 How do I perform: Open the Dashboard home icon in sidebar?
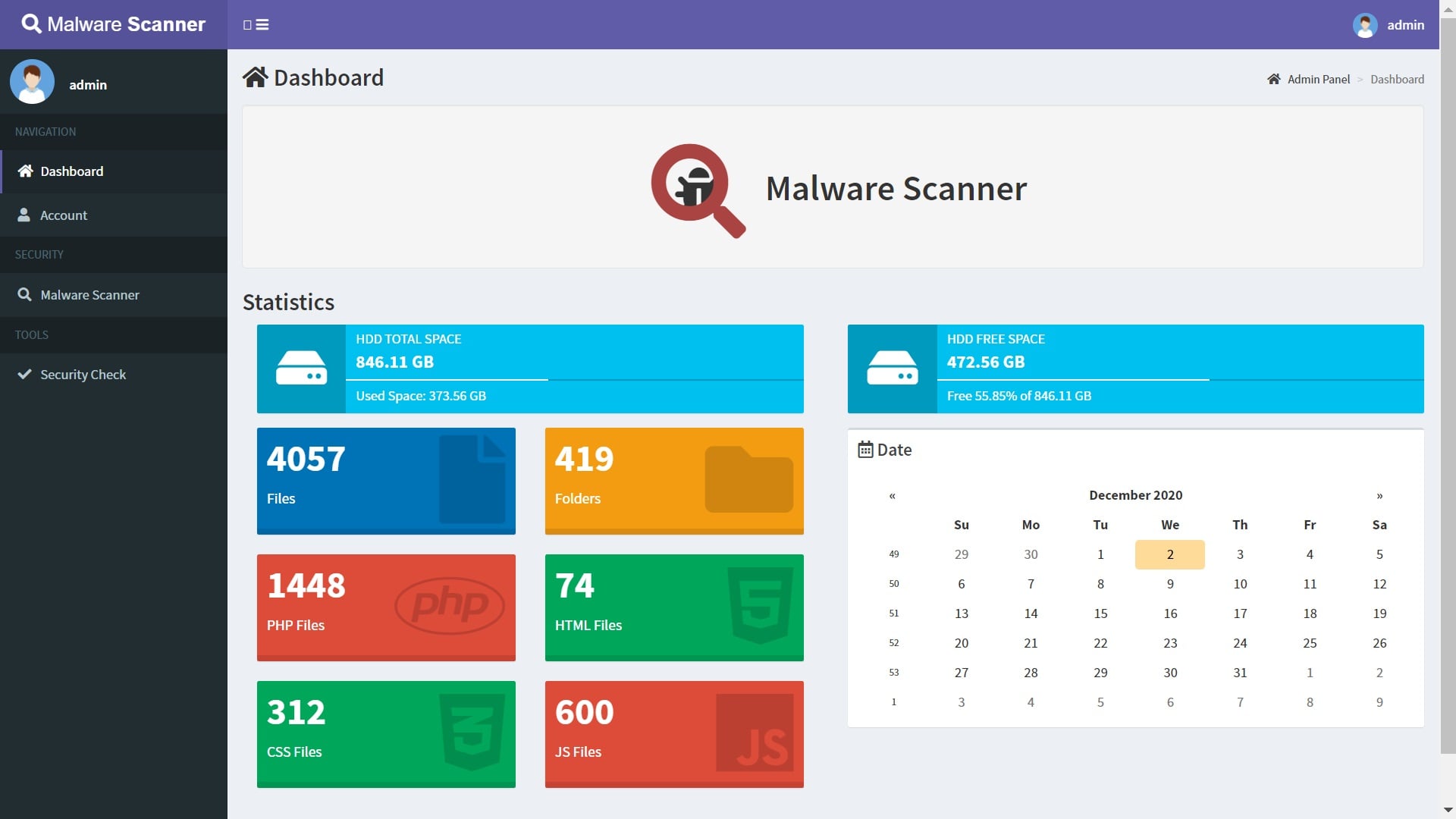27,171
